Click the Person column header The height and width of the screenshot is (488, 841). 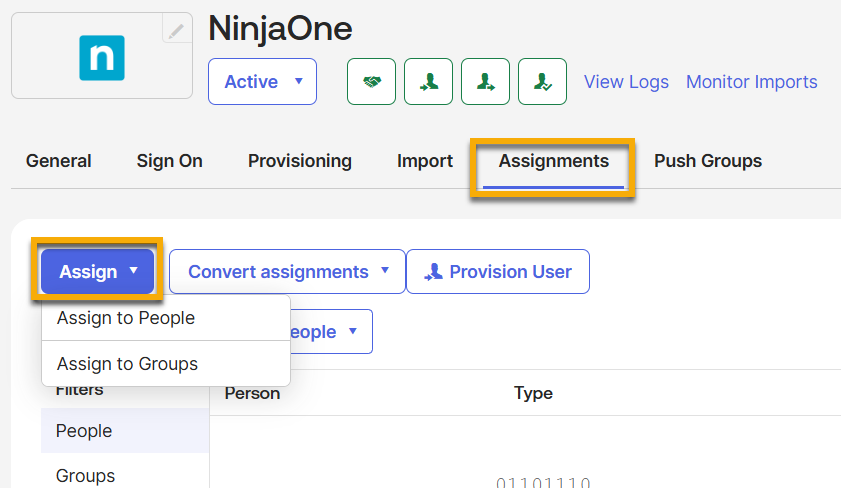pos(252,393)
